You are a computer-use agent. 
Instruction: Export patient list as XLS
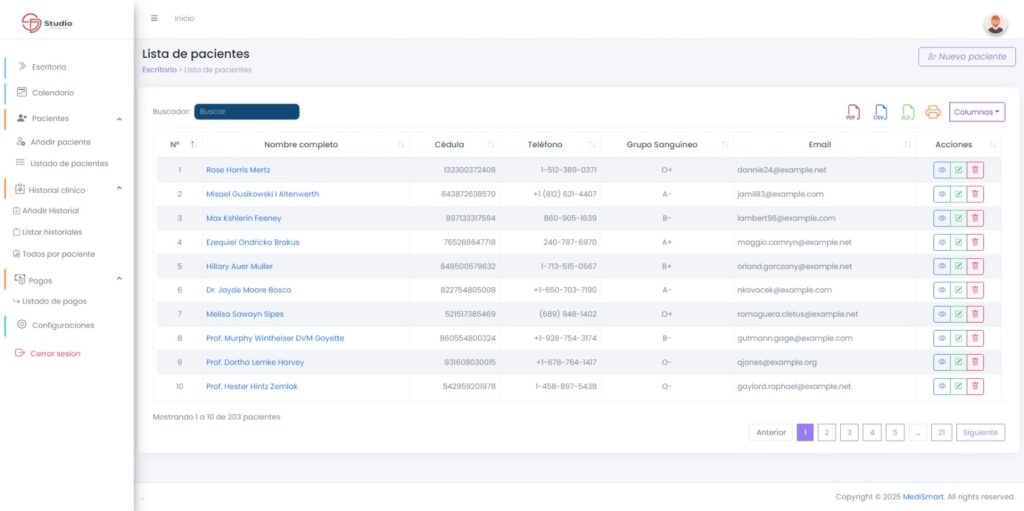pyautogui.click(x=907, y=112)
